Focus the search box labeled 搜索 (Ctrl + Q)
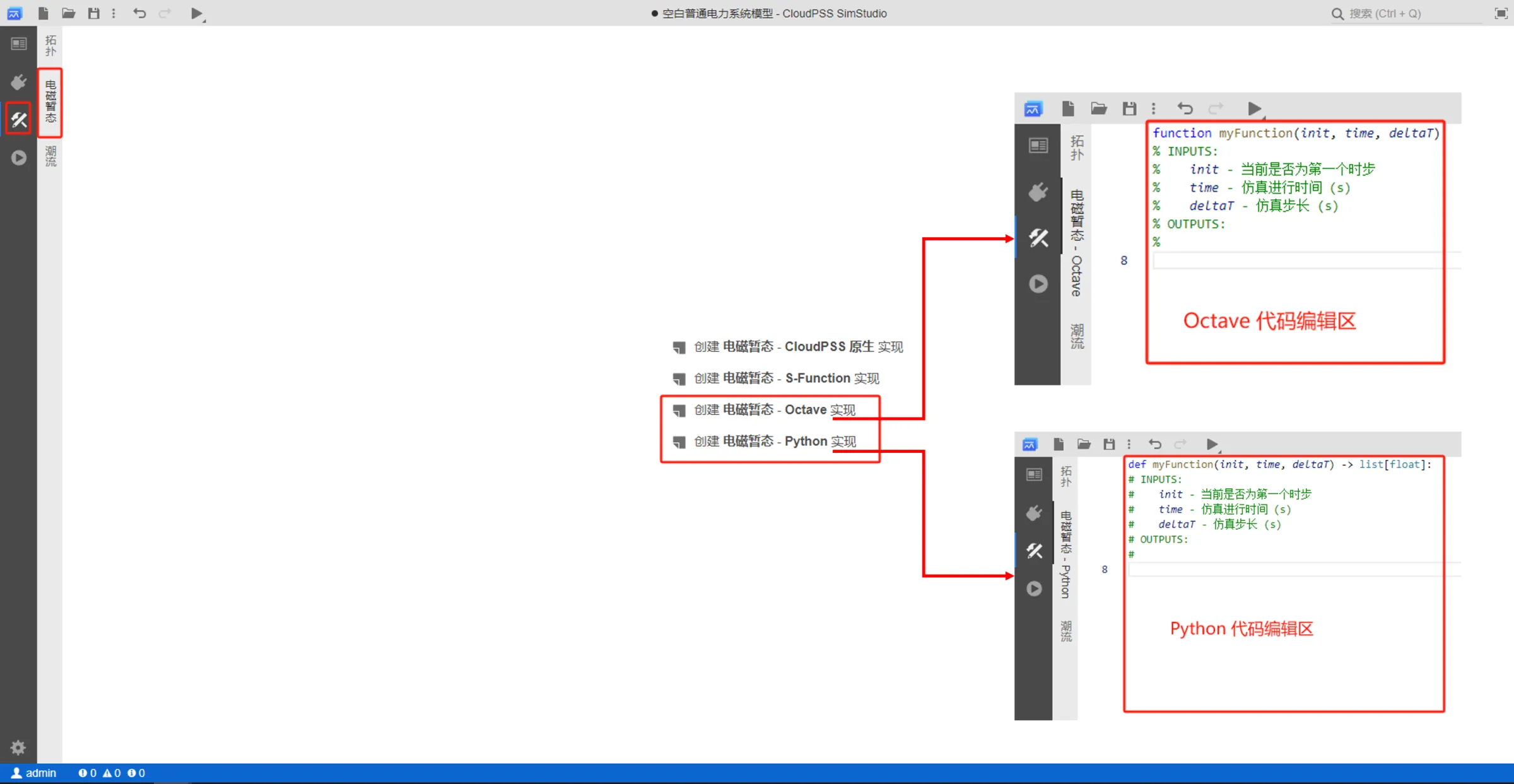The height and width of the screenshot is (784, 1514). pos(1407,13)
